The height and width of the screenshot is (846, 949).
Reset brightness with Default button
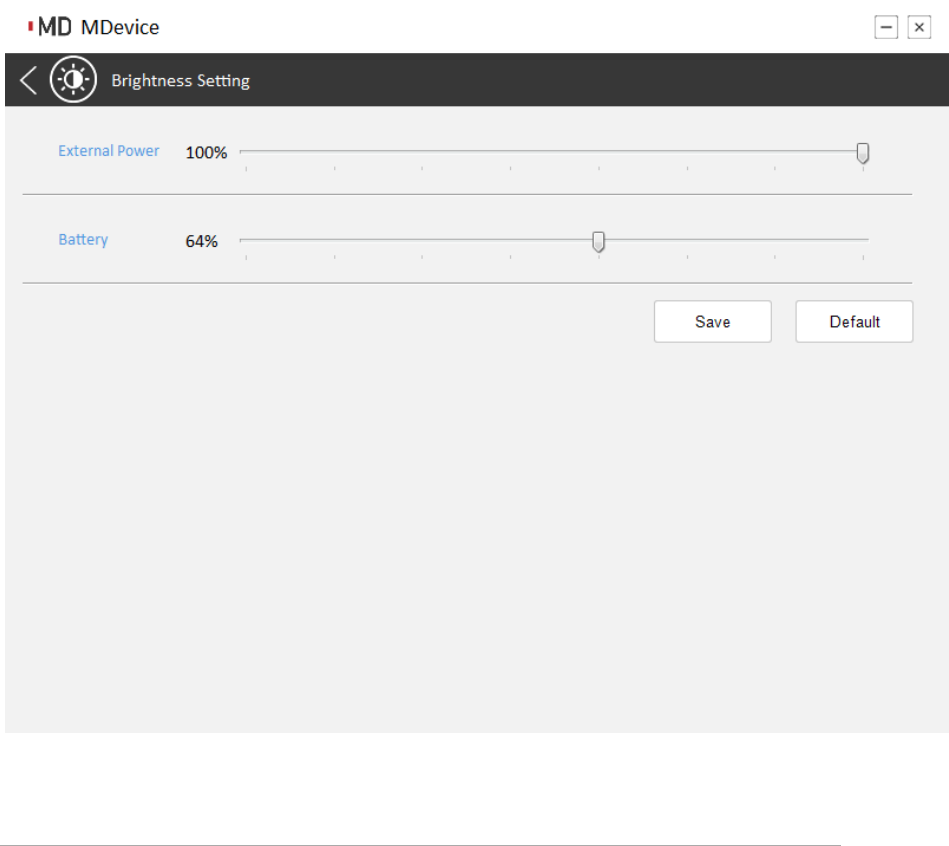(854, 321)
